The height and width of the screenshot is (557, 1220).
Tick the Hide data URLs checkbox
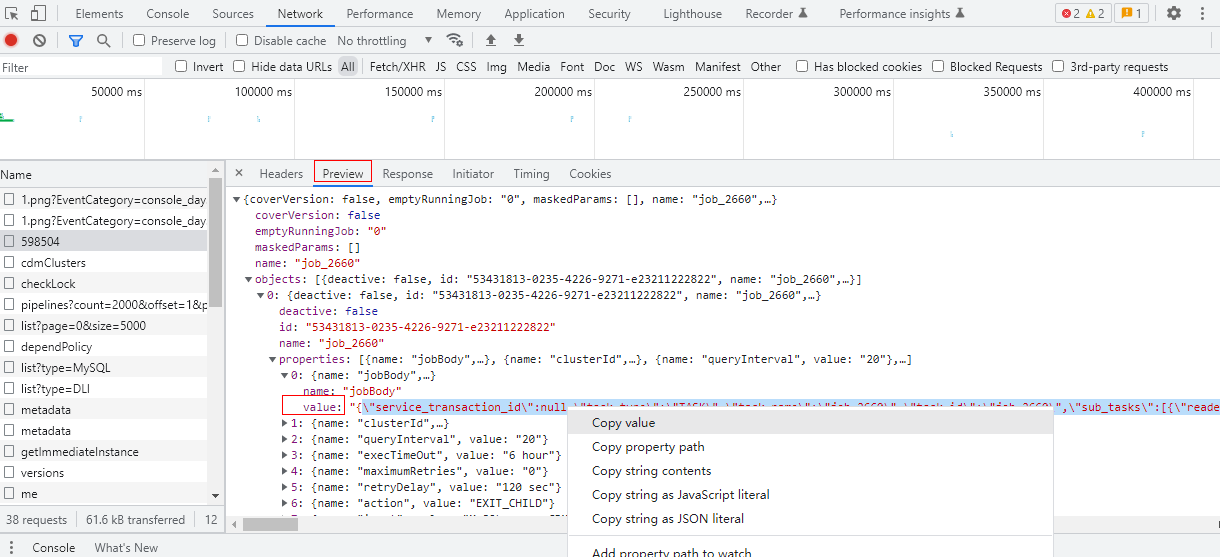[x=239, y=67]
